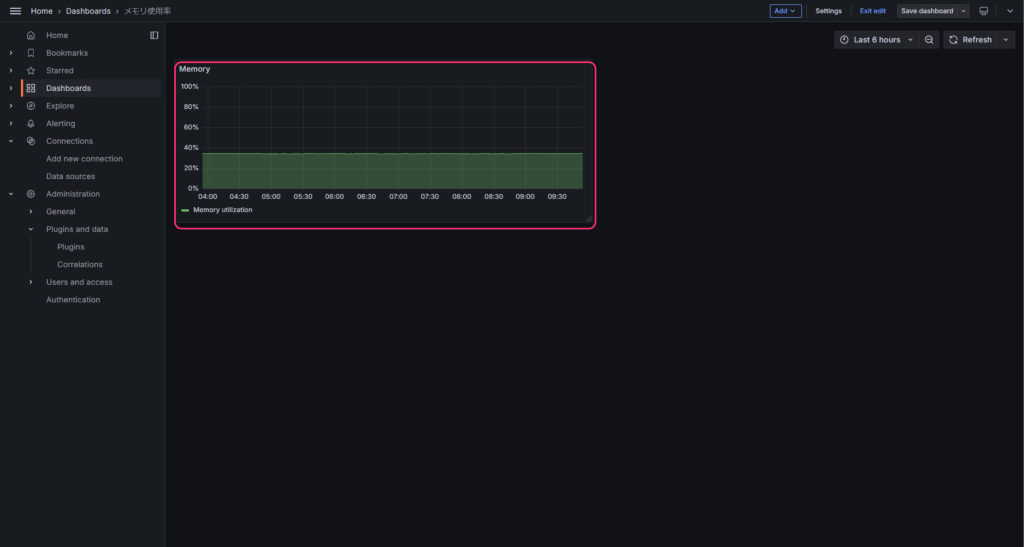Open the hamburger main menu
The height and width of the screenshot is (547, 1024).
[x=15, y=11]
